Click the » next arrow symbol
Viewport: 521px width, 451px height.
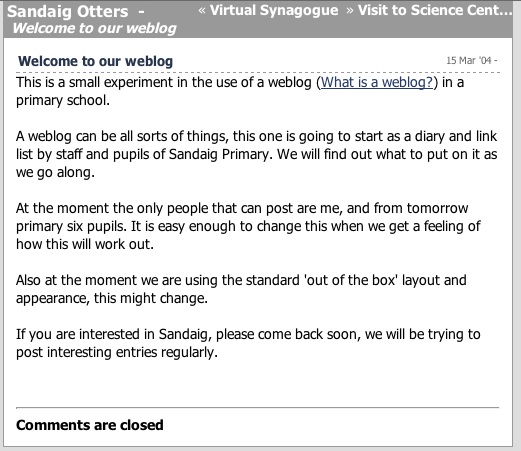[x=350, y=11]
